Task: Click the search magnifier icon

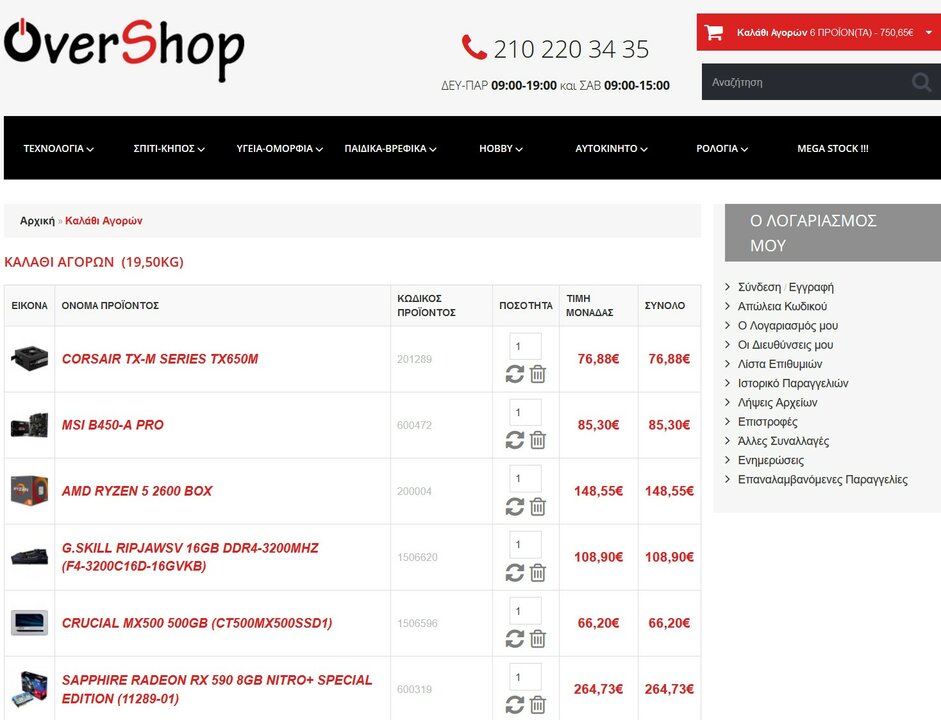Action: click(x=921, y=82)
